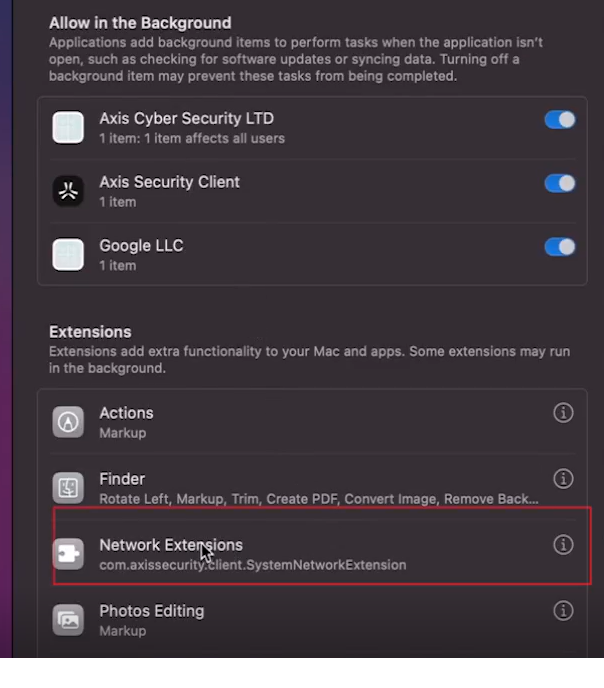
Task: Click the Extensions section heading
Action: pos(90,332)
